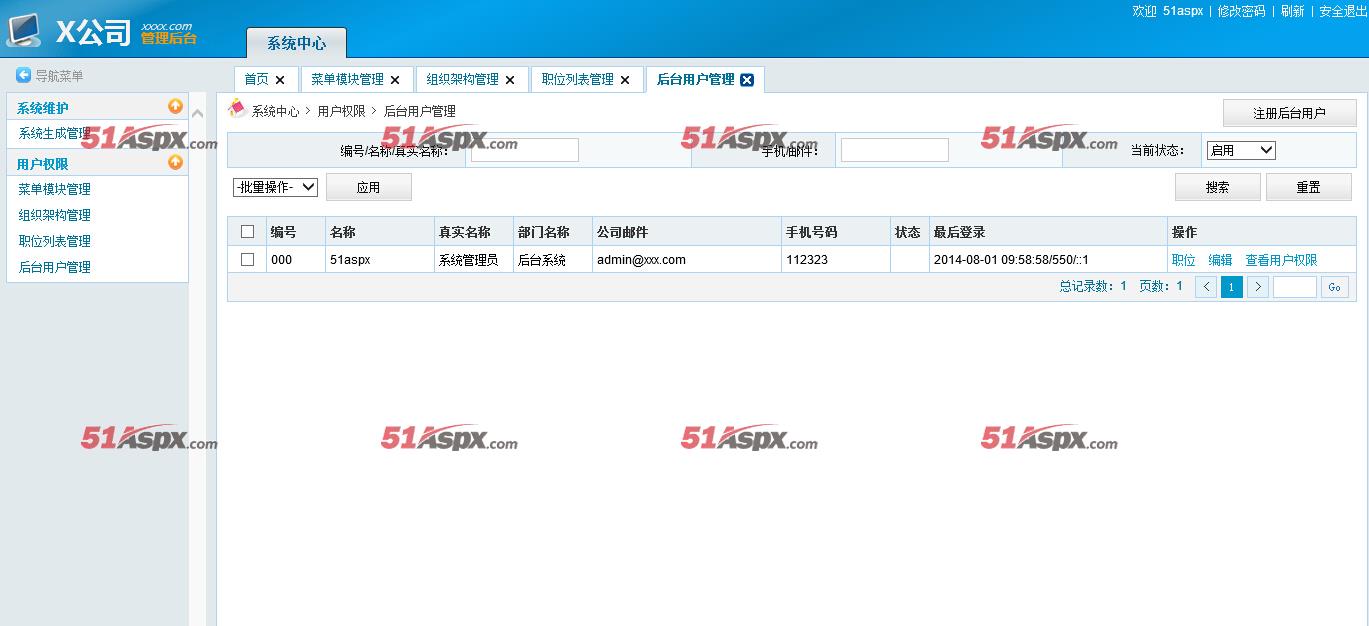Close the 菜单模块管理 tab
The image size is (1369, 626).
click(395, 80)
